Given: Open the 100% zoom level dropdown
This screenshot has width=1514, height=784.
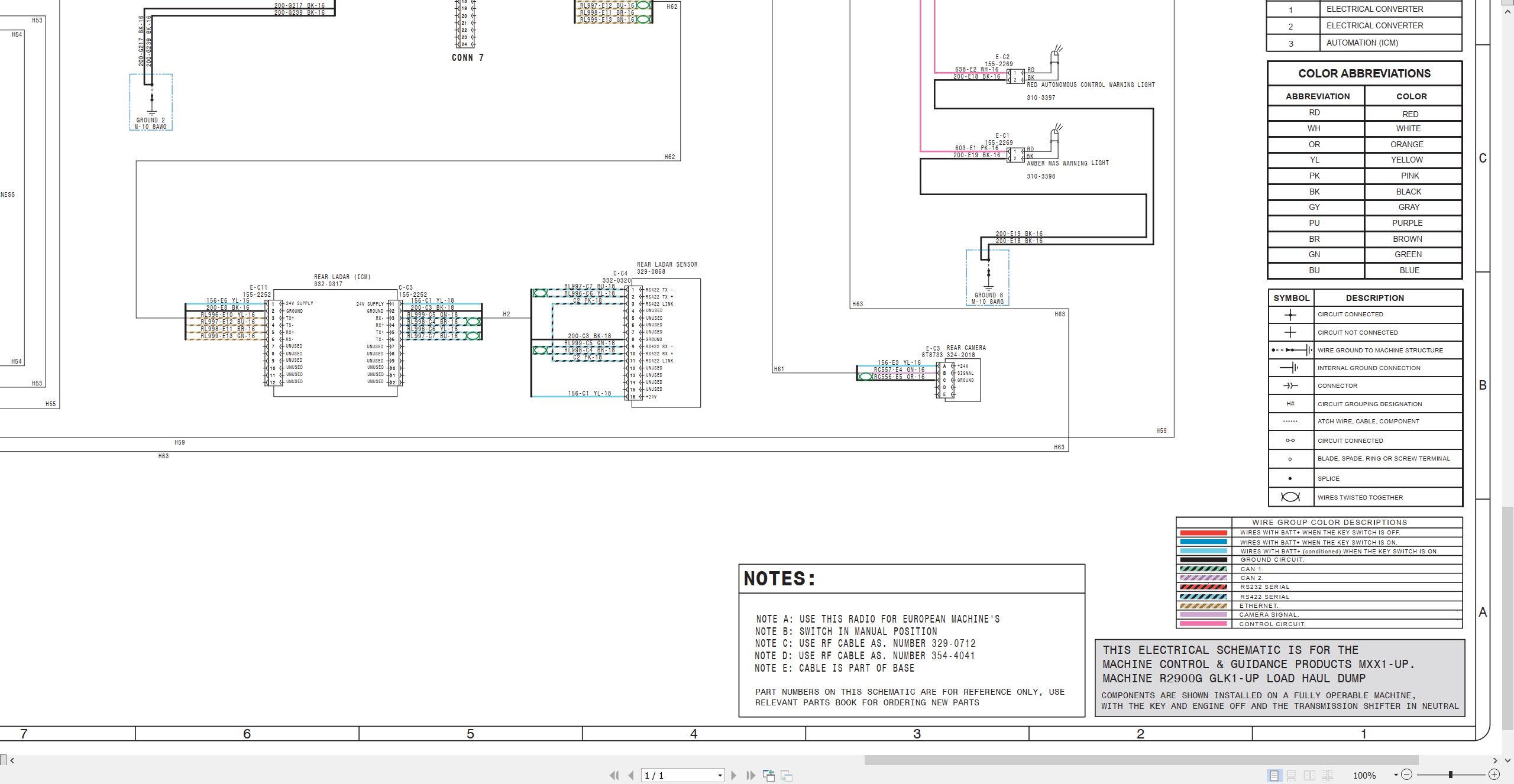Looking at the screenshot, I should click(1396, 775).
